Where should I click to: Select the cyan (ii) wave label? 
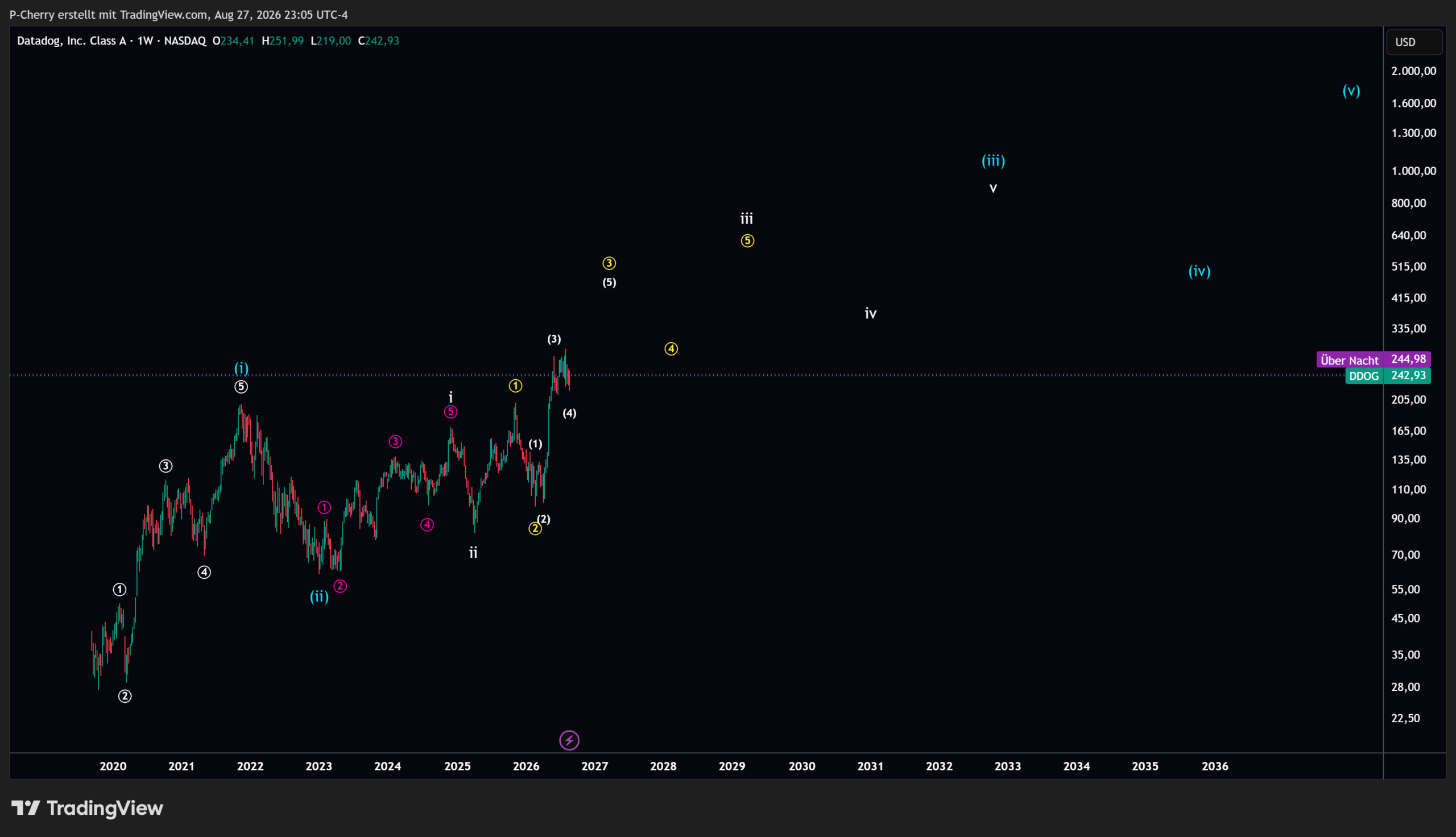(x=320, y=596)
